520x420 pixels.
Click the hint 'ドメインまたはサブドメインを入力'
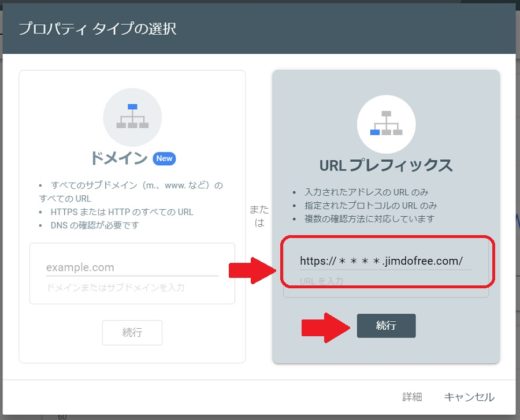(115, 287)
